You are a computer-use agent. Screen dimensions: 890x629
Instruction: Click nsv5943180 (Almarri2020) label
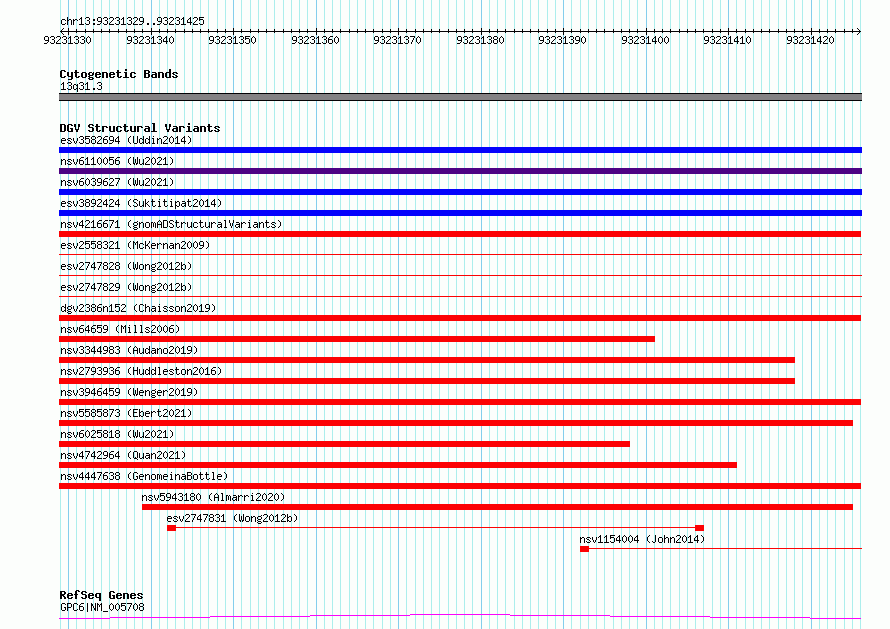click(213, 497)
